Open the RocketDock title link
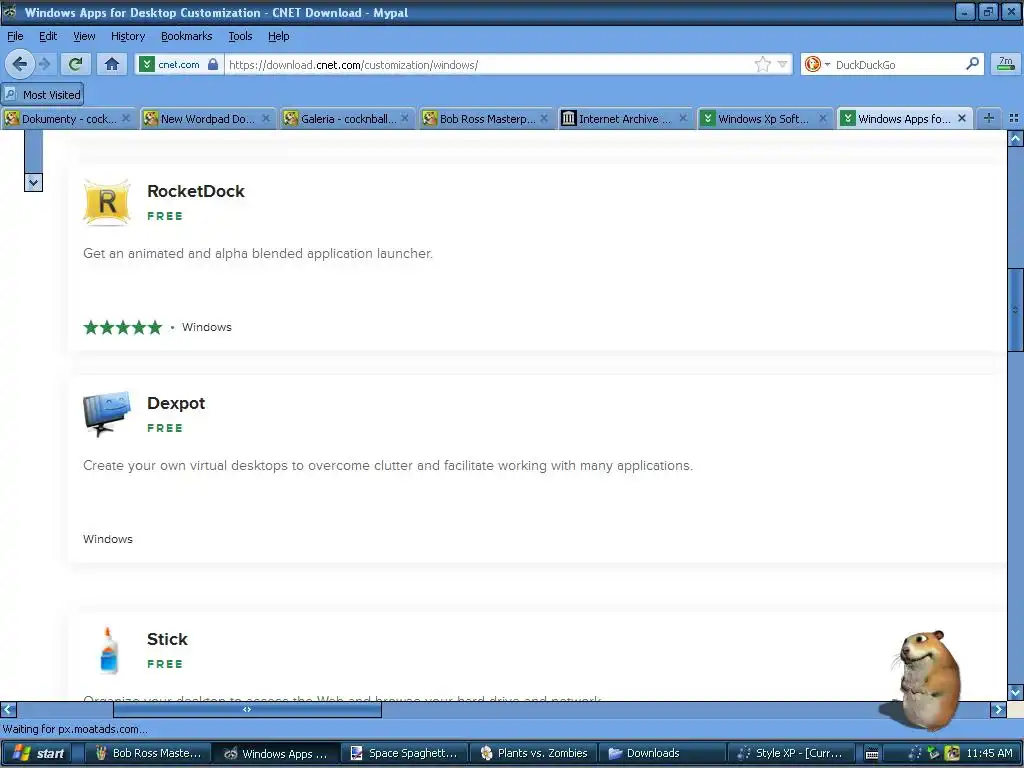 pyautogui.click(x=196, y=191)
